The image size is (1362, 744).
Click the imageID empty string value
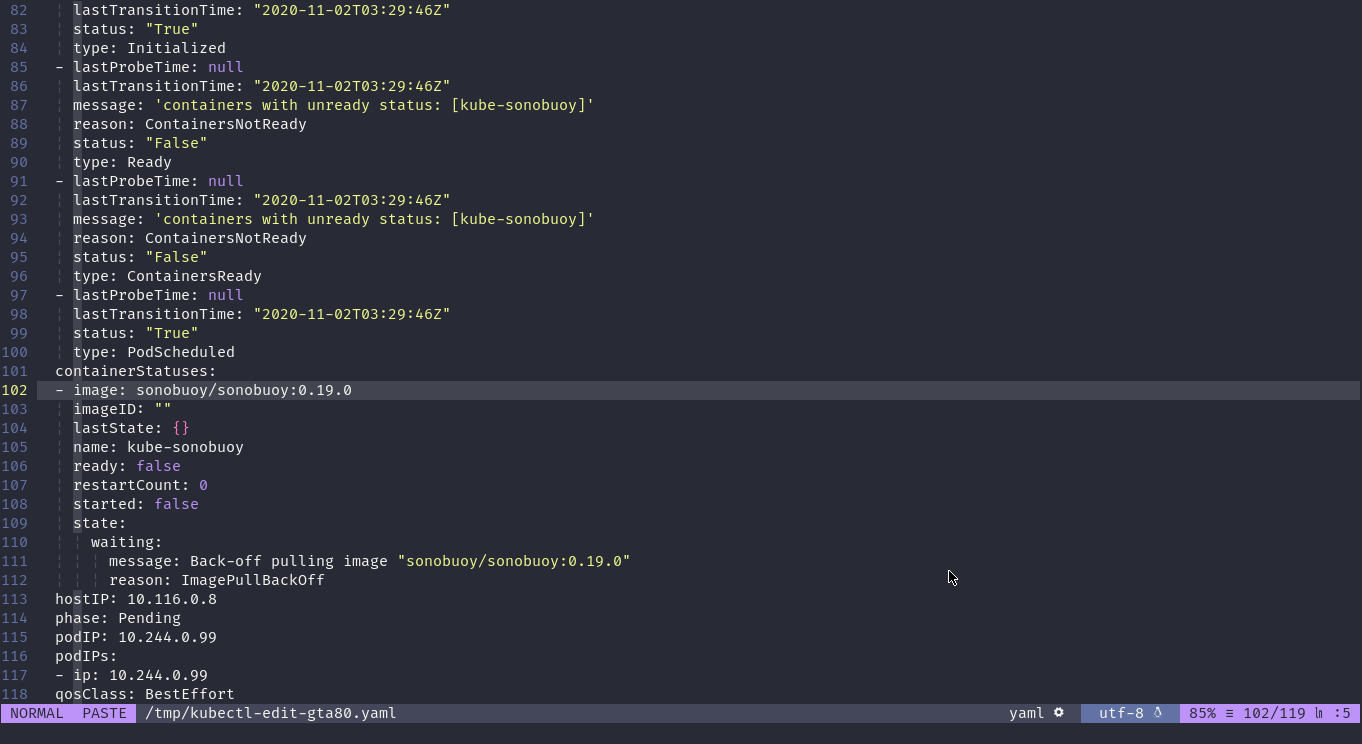coord(163,409)
